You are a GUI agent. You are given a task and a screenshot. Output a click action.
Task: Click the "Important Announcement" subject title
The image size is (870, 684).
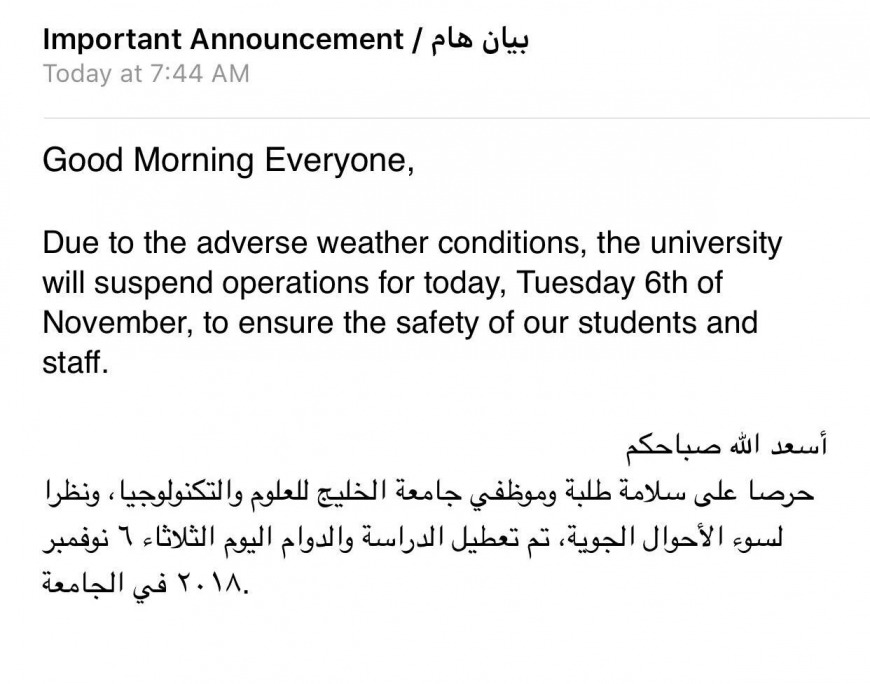click(x=220, y=40)
